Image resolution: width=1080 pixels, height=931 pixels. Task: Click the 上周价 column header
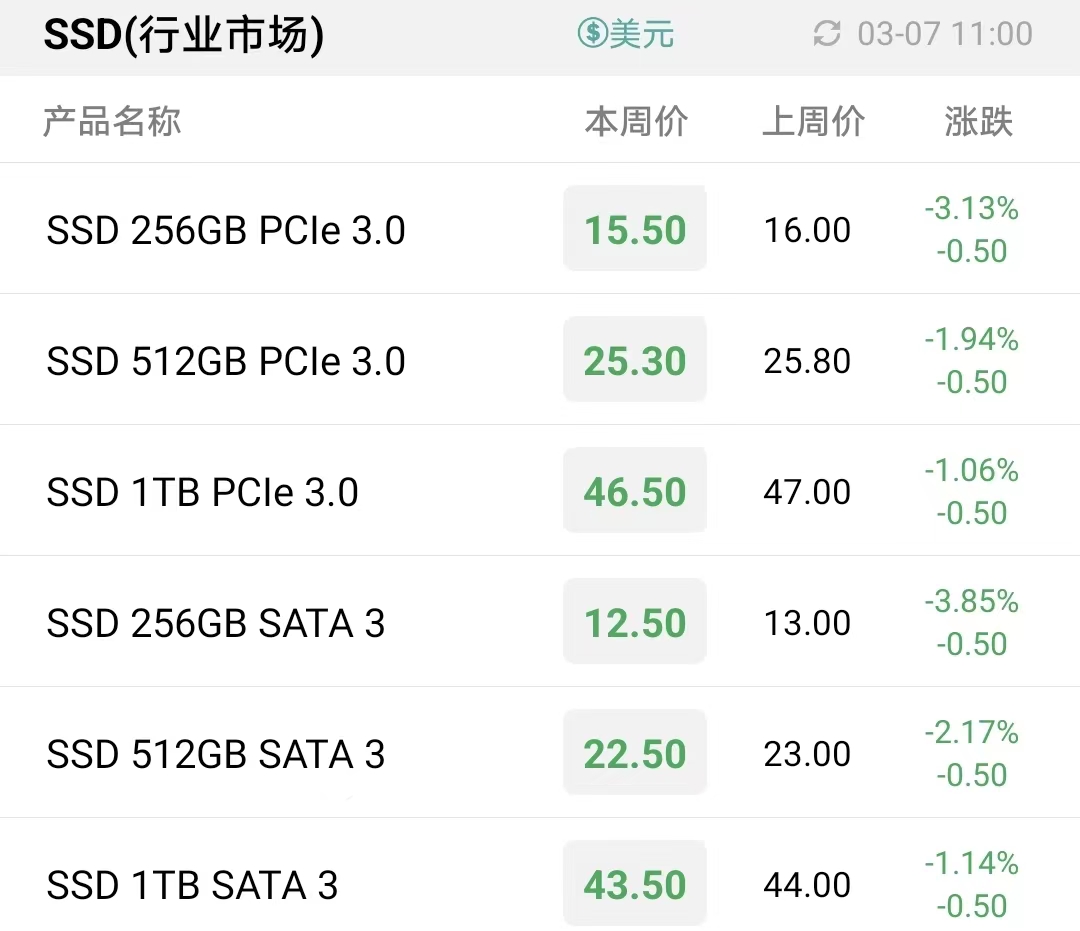point(813,122)
